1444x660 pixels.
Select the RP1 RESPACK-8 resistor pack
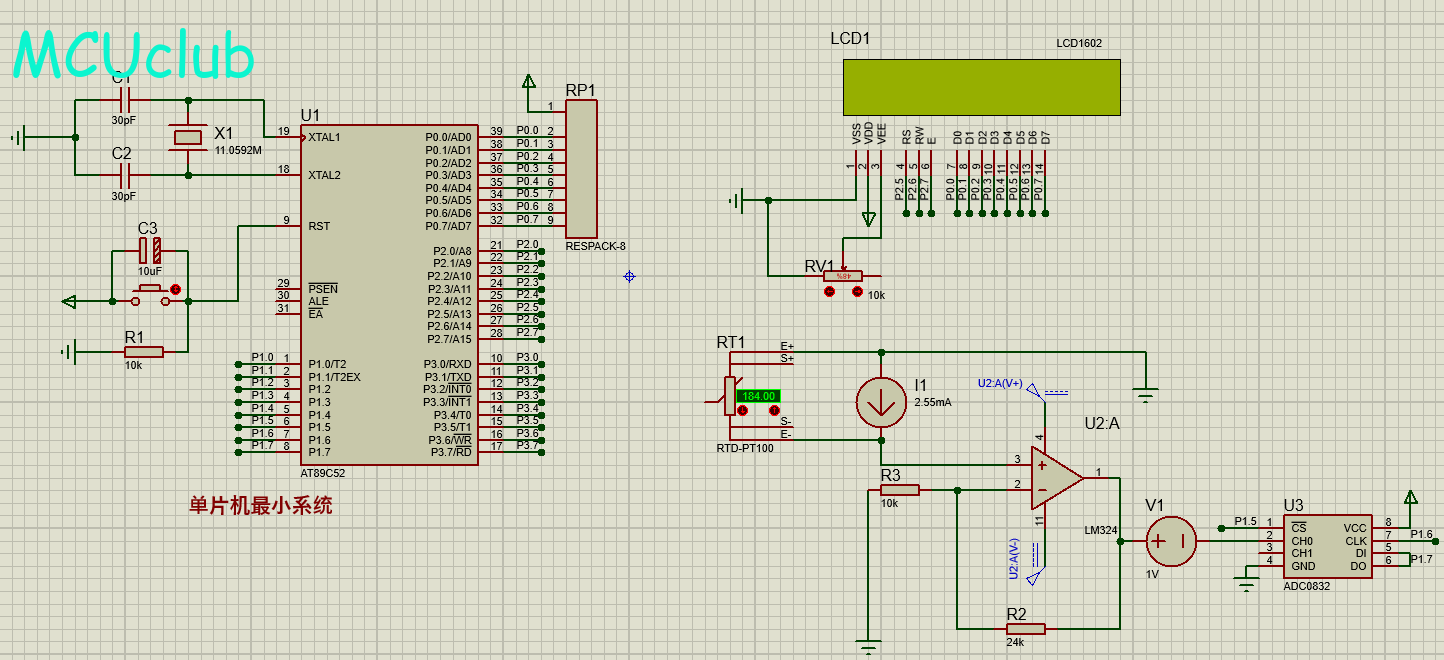point(581,169)
